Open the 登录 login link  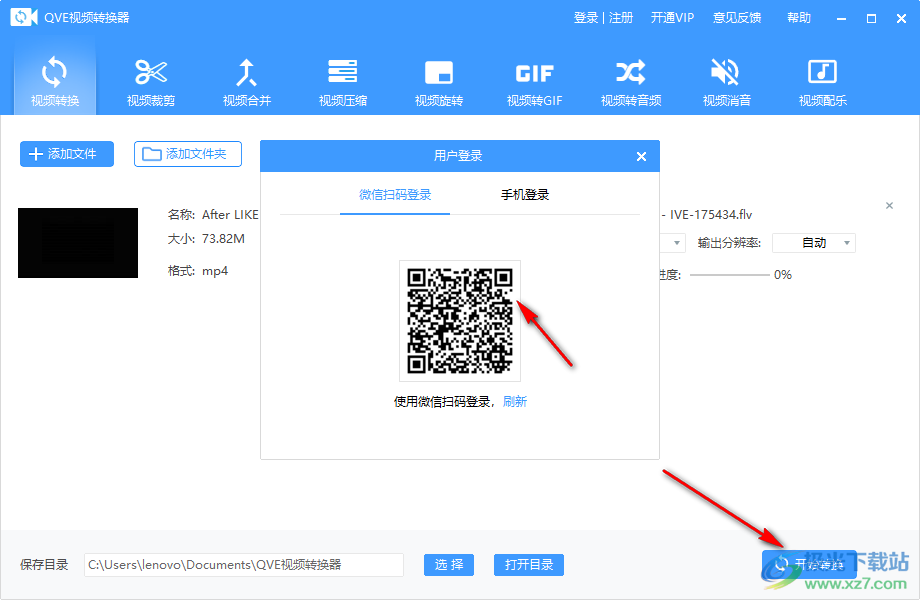coord(586,18)
